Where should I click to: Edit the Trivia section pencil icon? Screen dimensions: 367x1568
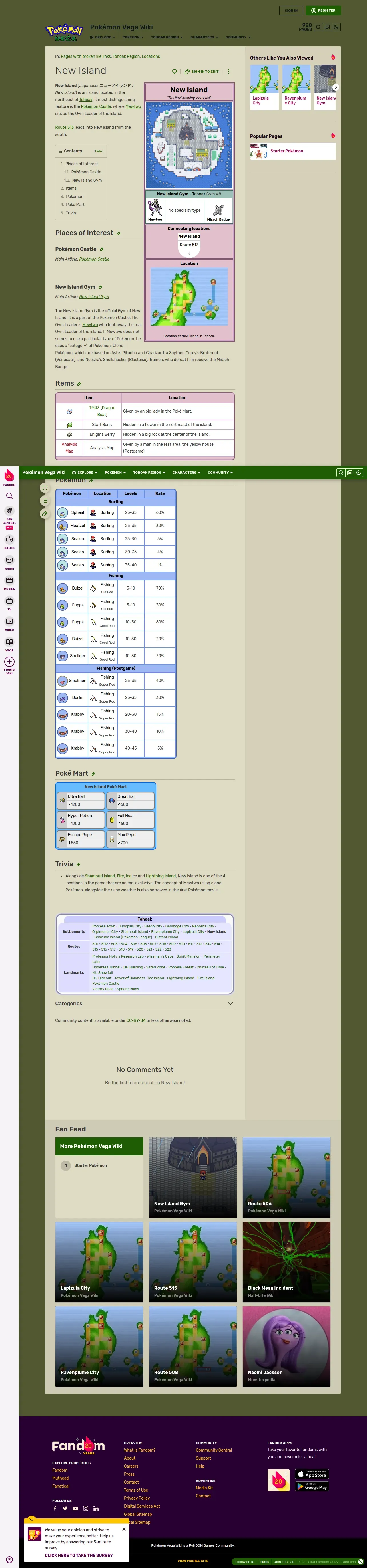click(x=78, y=864)
